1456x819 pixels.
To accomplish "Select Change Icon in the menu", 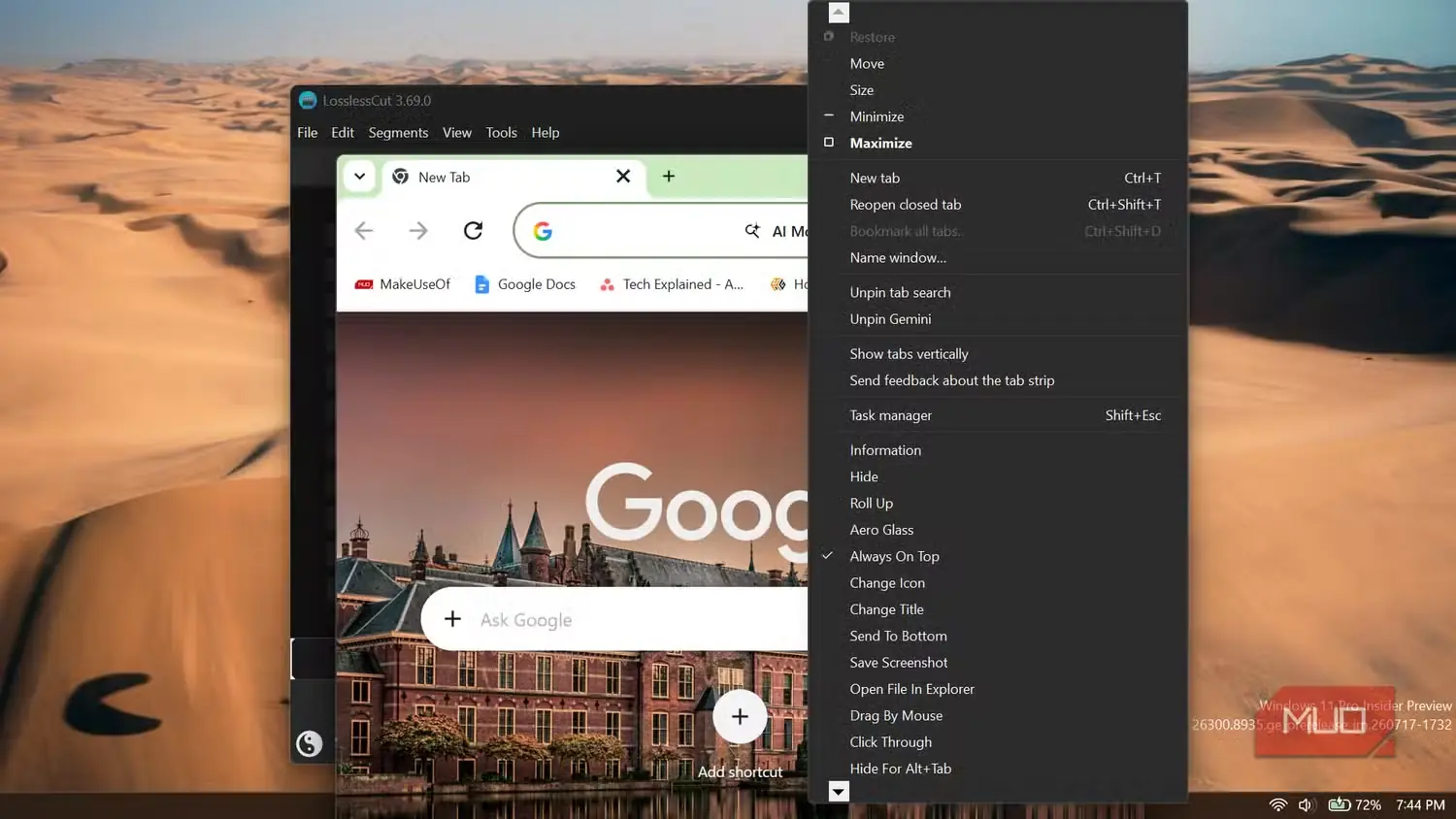I will [998, 583].
